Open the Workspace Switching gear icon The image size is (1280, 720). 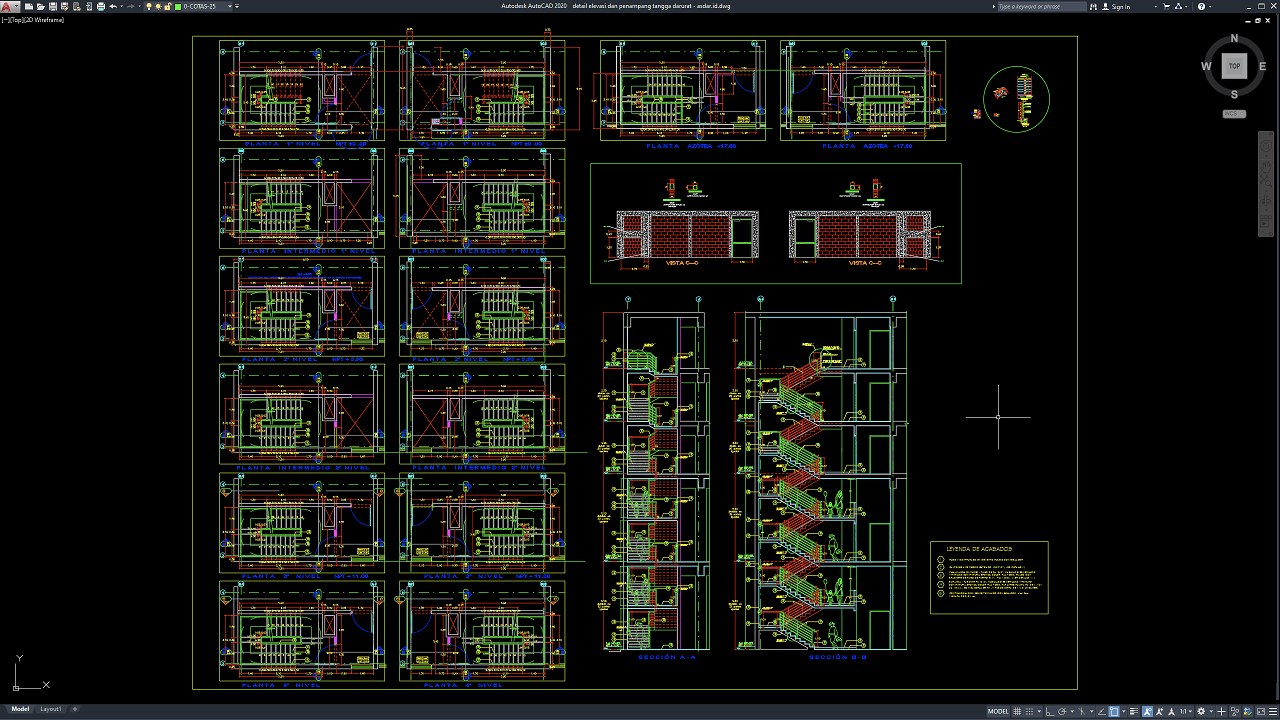1201,711
